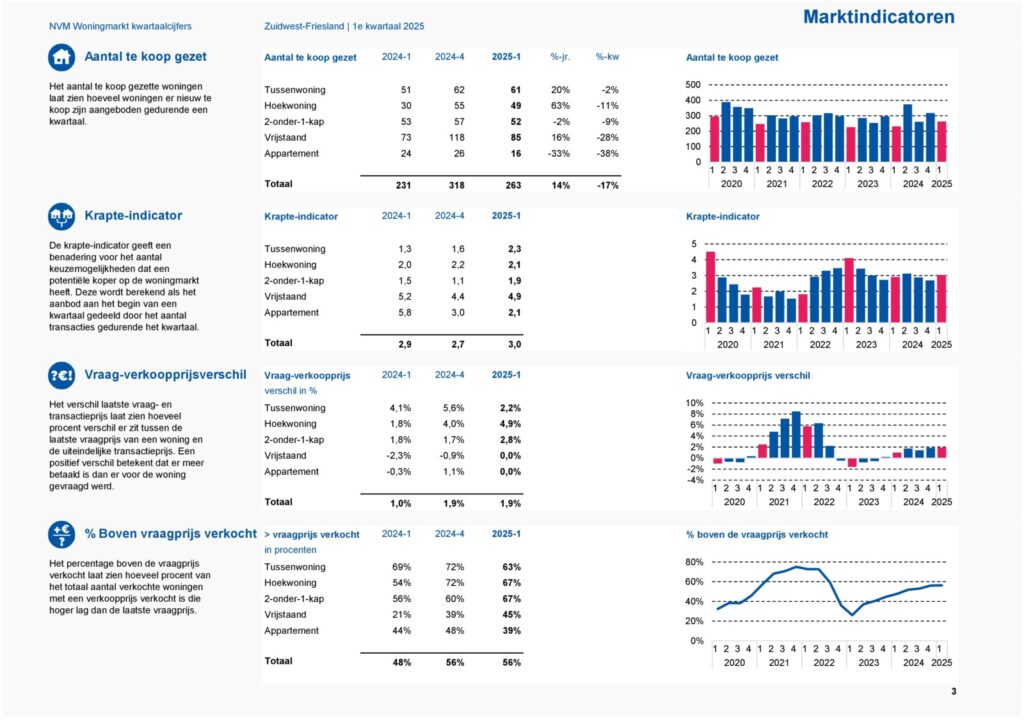Image resolution: width=1024 pixels, height=724 pixels.
Task: Select the % Boven vraagprijs verkocht heading
Action: [170, 533]
